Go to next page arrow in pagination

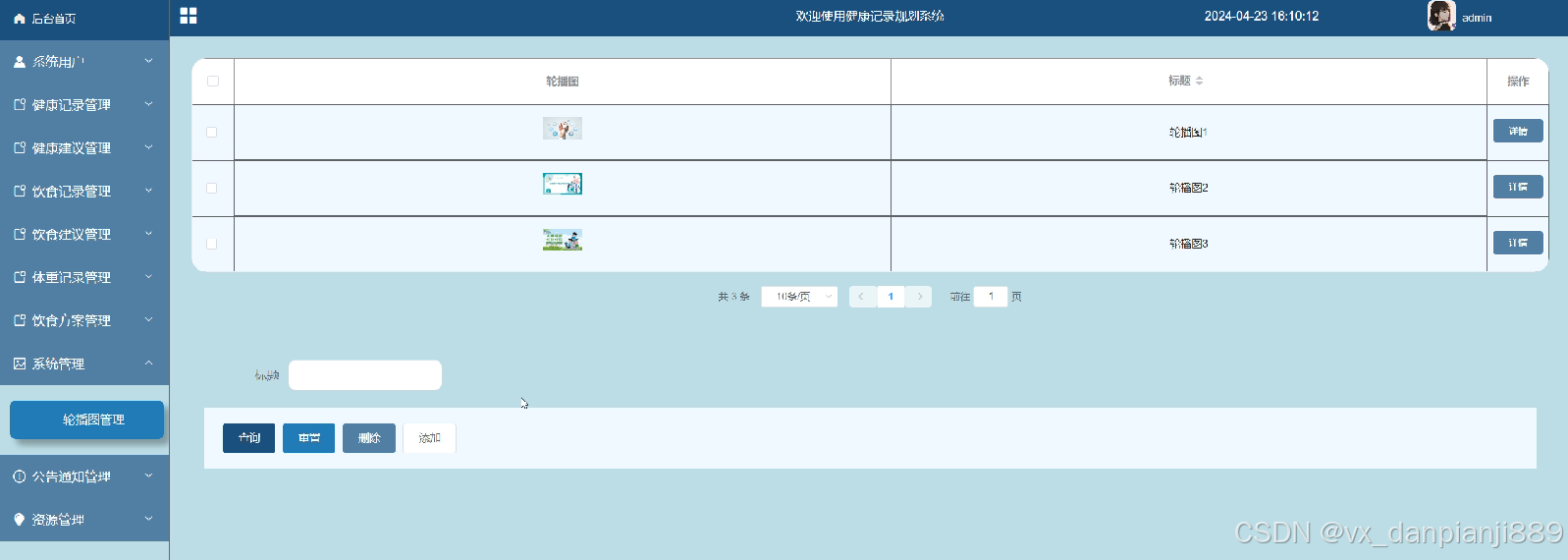pyautogui.click(x=919, y=297)
